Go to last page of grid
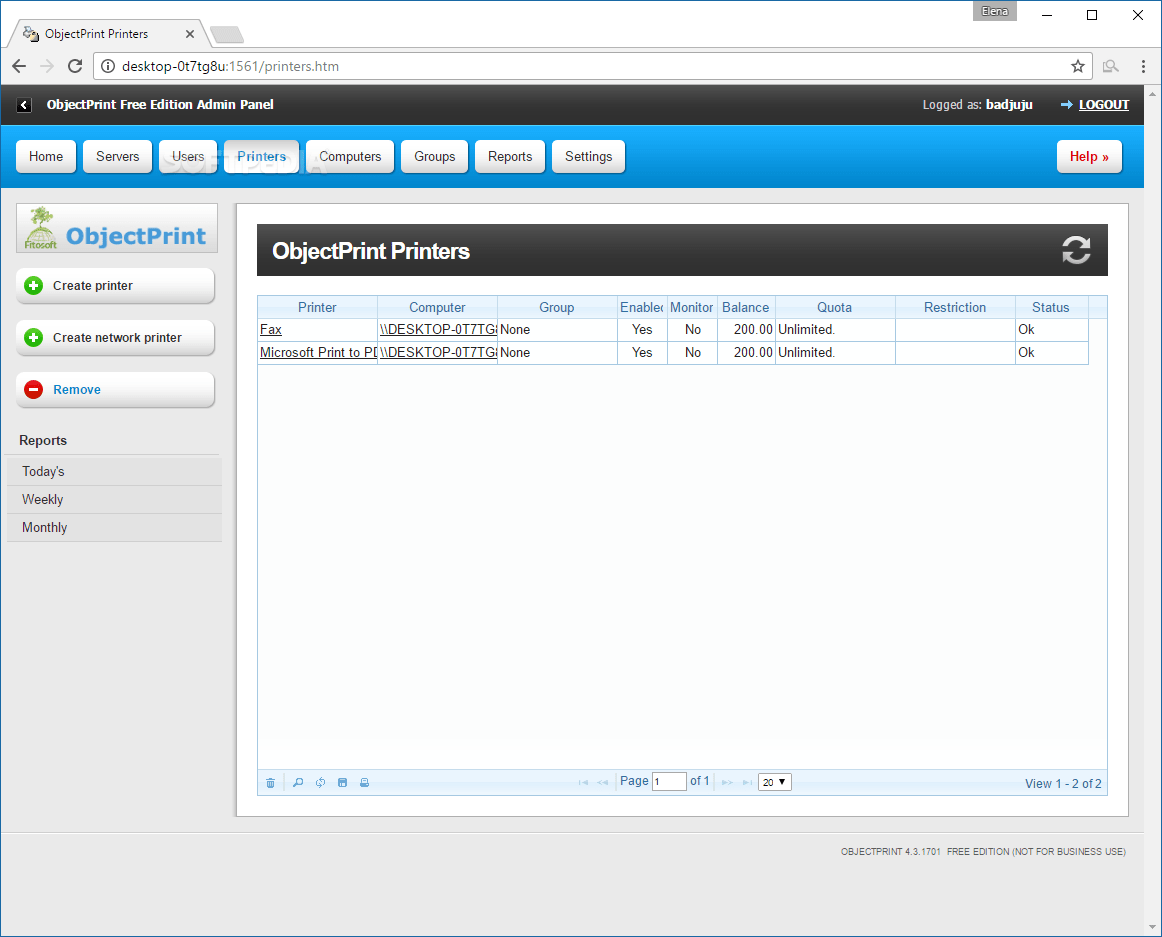1162x937 pixels. click(747, 782)
